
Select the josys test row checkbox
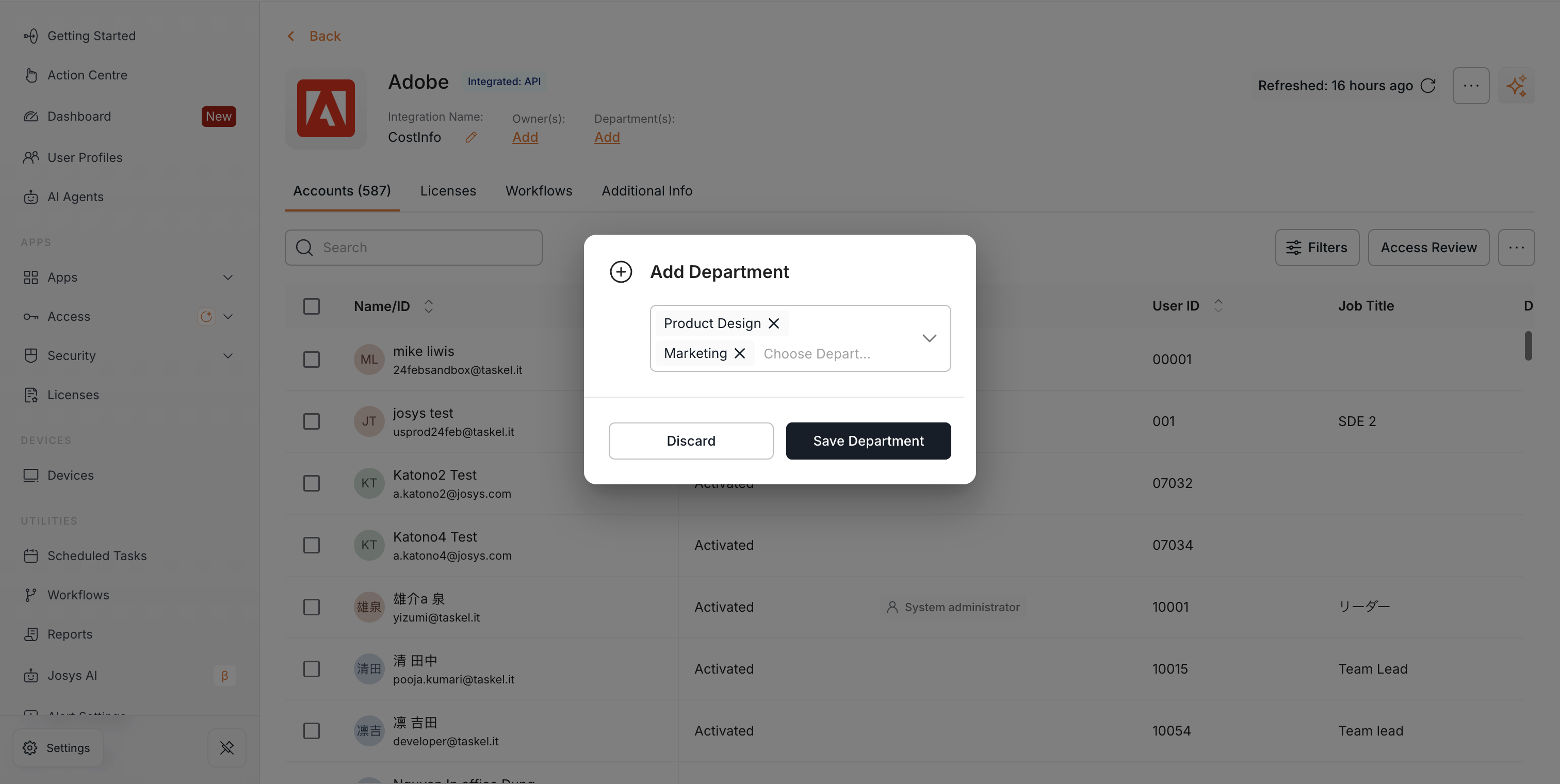(x=311, y=421)
